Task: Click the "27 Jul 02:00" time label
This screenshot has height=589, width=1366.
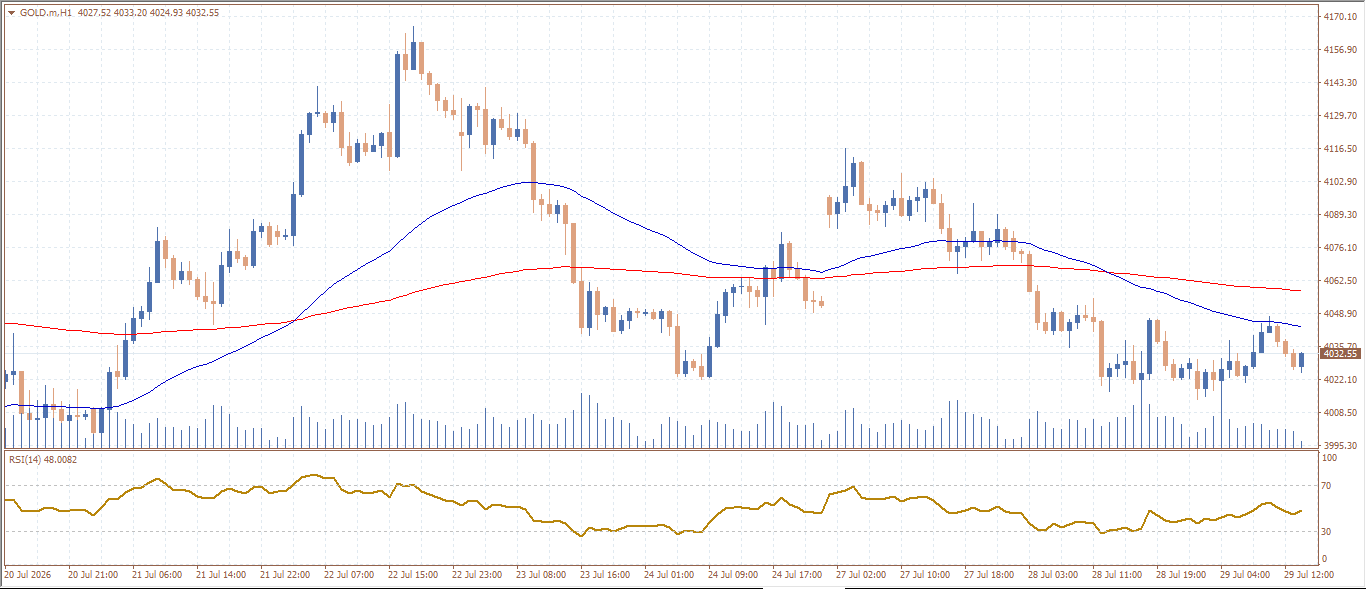Action: [x=861, y=575]
